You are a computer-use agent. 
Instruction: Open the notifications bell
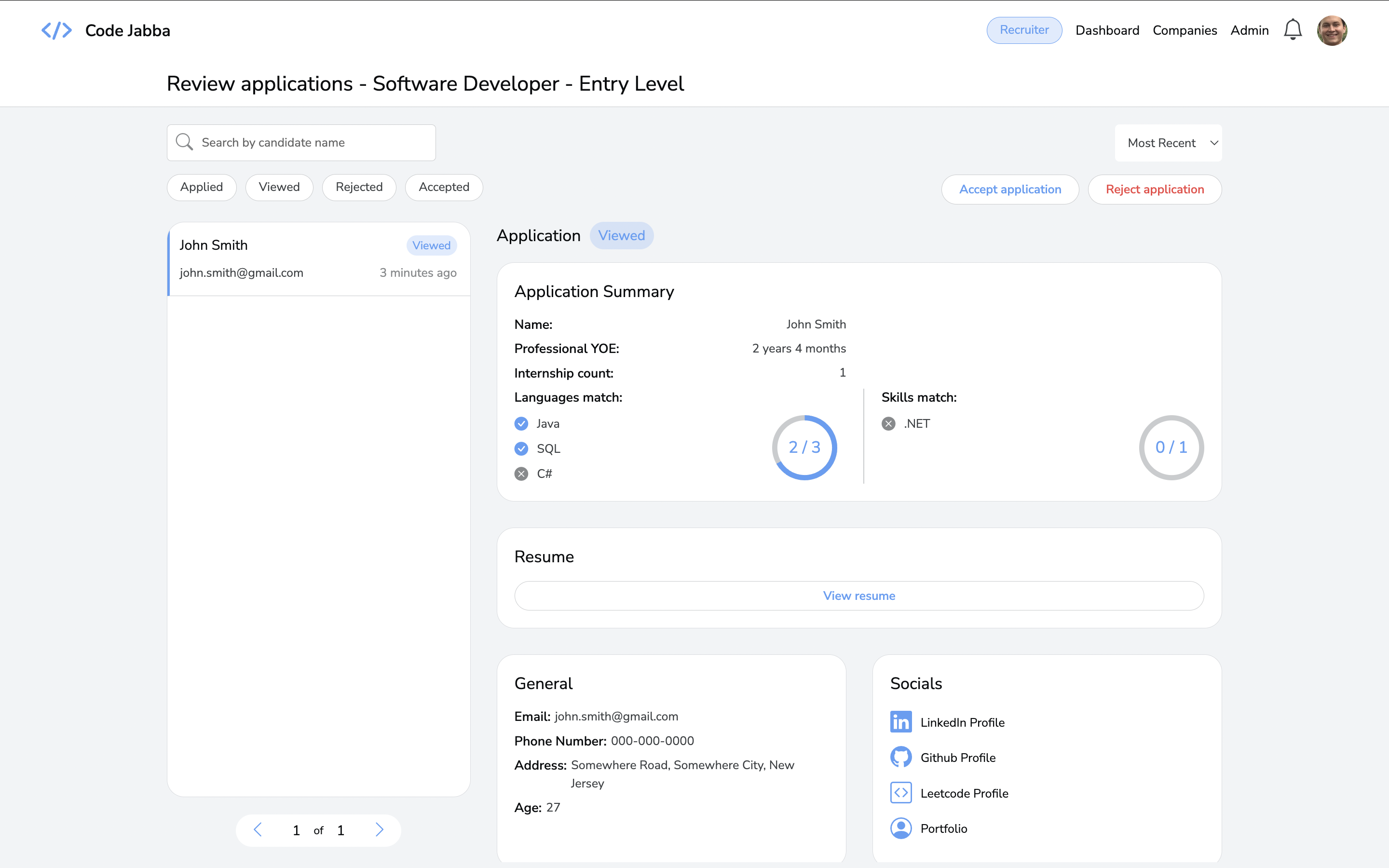pos(1292,30)
